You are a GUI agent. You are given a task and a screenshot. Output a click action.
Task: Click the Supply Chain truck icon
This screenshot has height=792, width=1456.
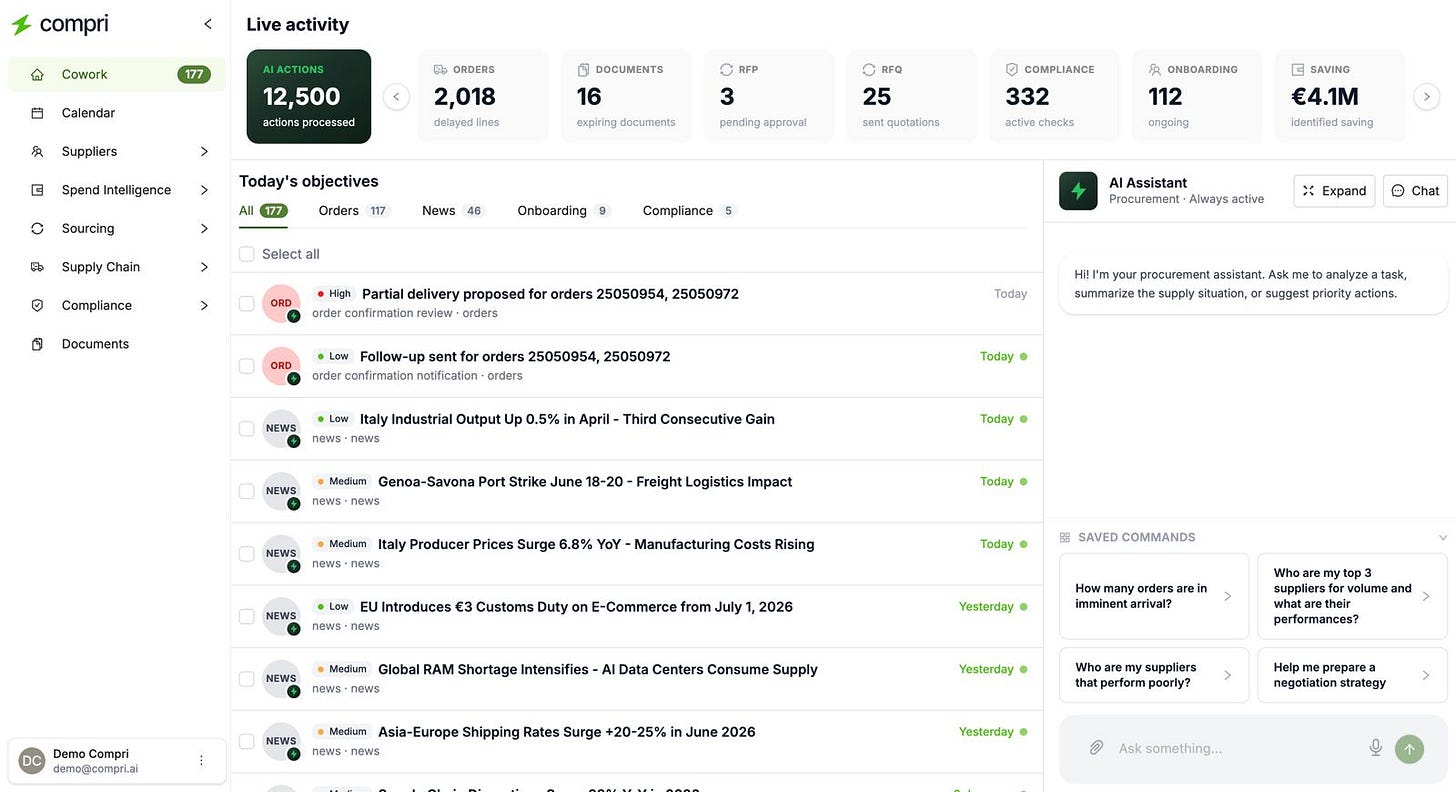click(37, 267)
